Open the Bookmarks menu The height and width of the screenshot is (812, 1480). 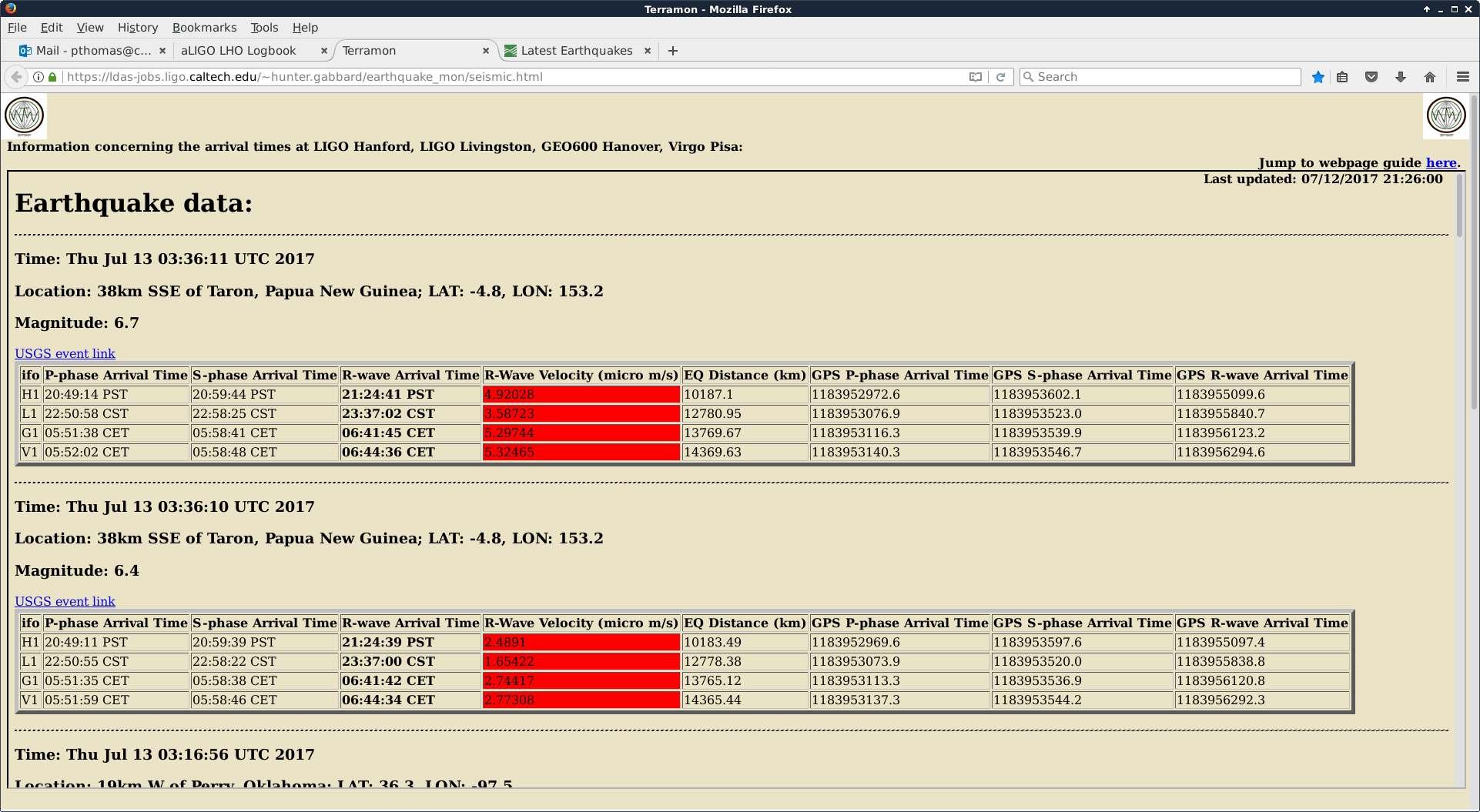pyautogui.click(x=204, y=28)
